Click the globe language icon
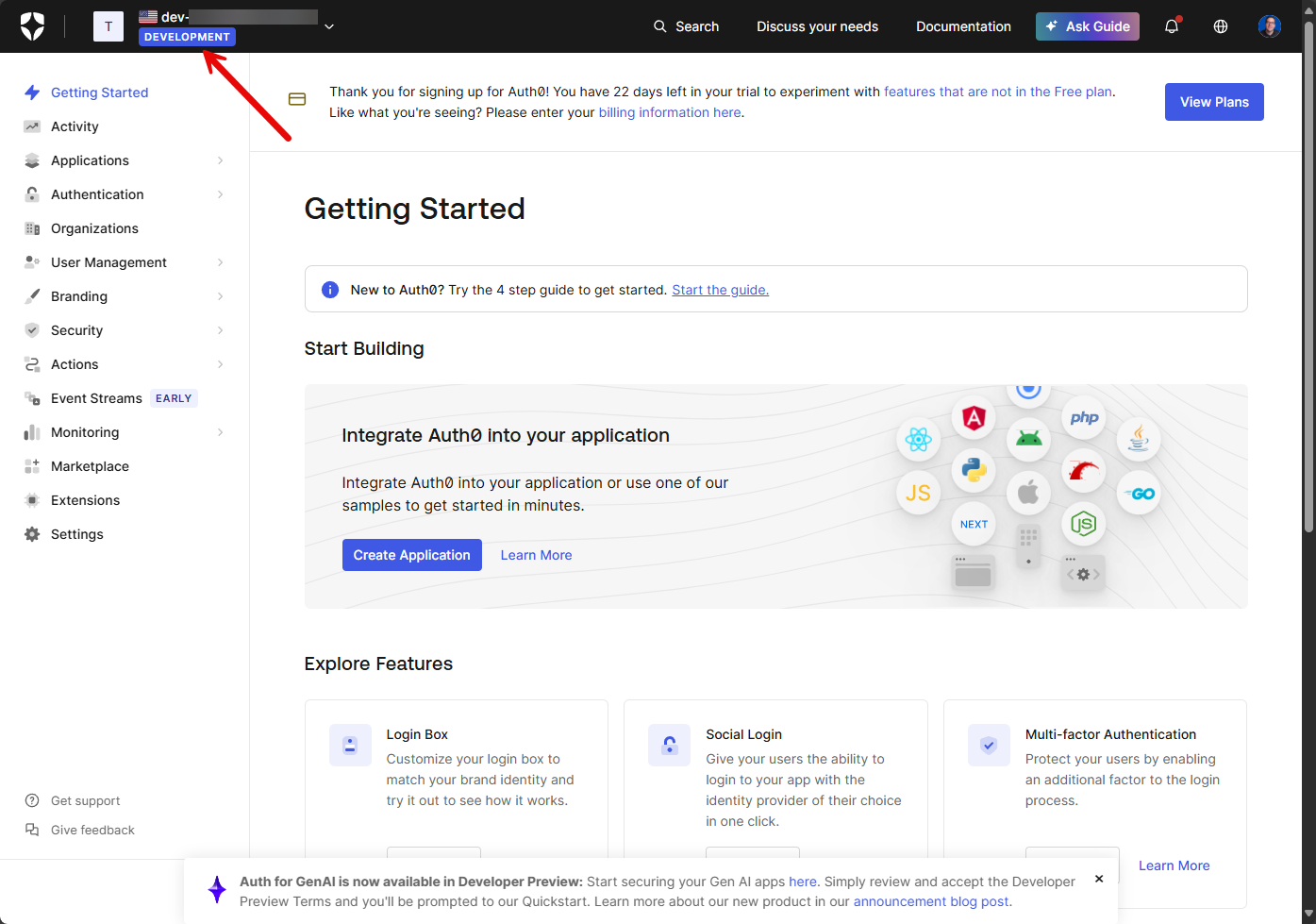1316x924 pixels. pyautogui.click(x=1221, y=26)
